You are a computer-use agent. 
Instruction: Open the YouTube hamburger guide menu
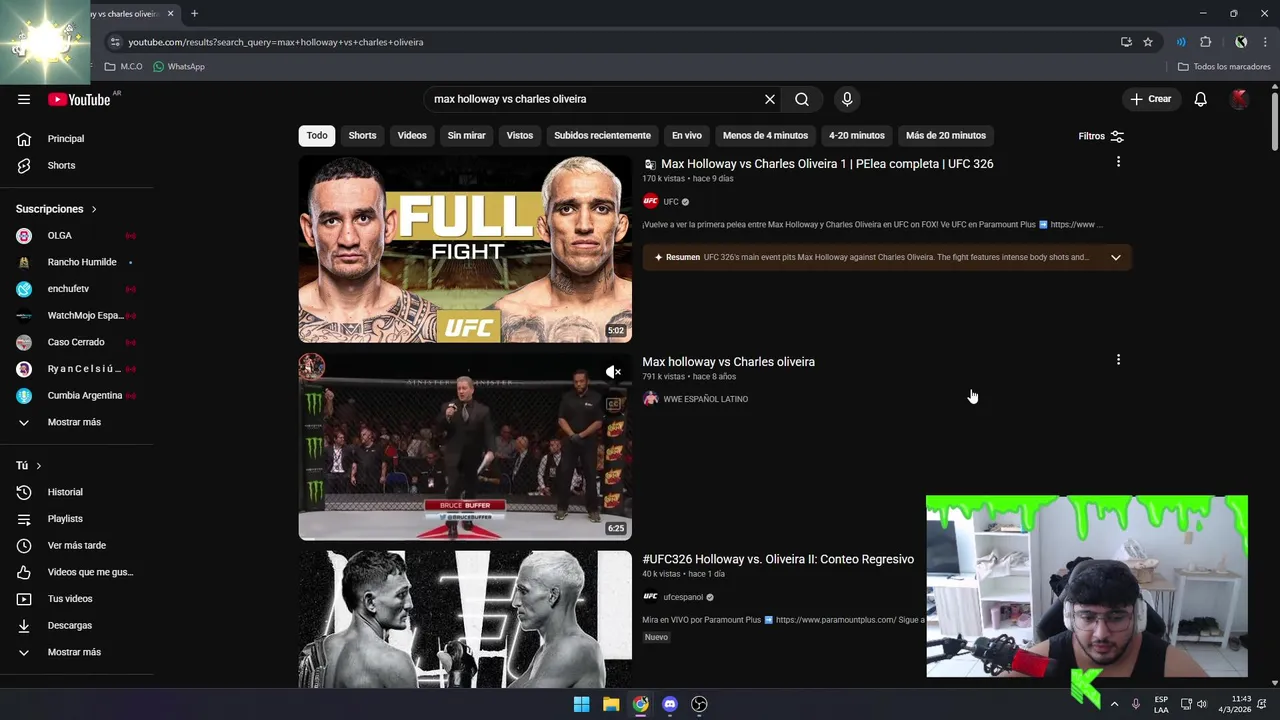[24, 99]
